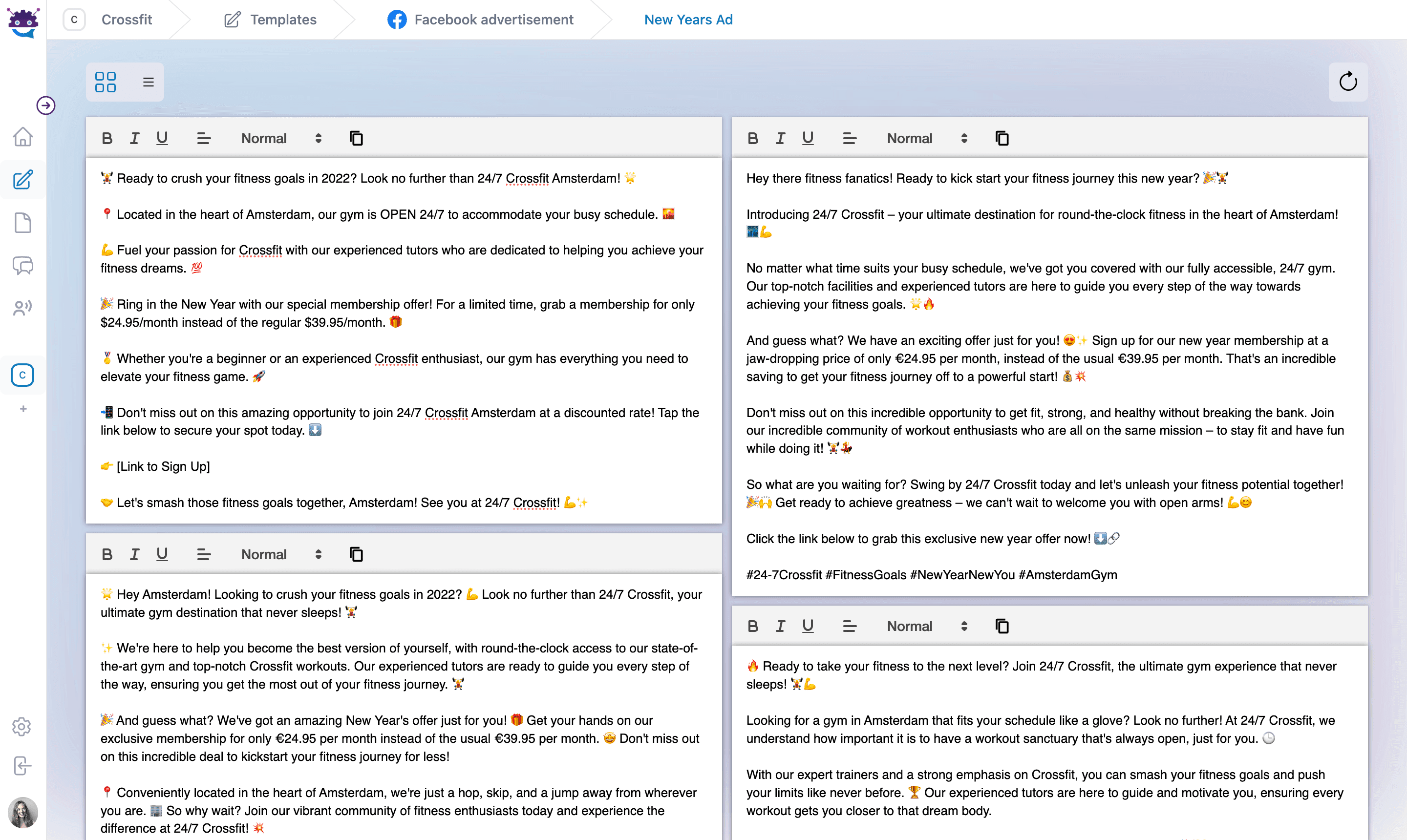1407x840 pixels.
Task: Go to Crossfit breadcrumb
Action: pyautogui.click(x=127, y=19)
